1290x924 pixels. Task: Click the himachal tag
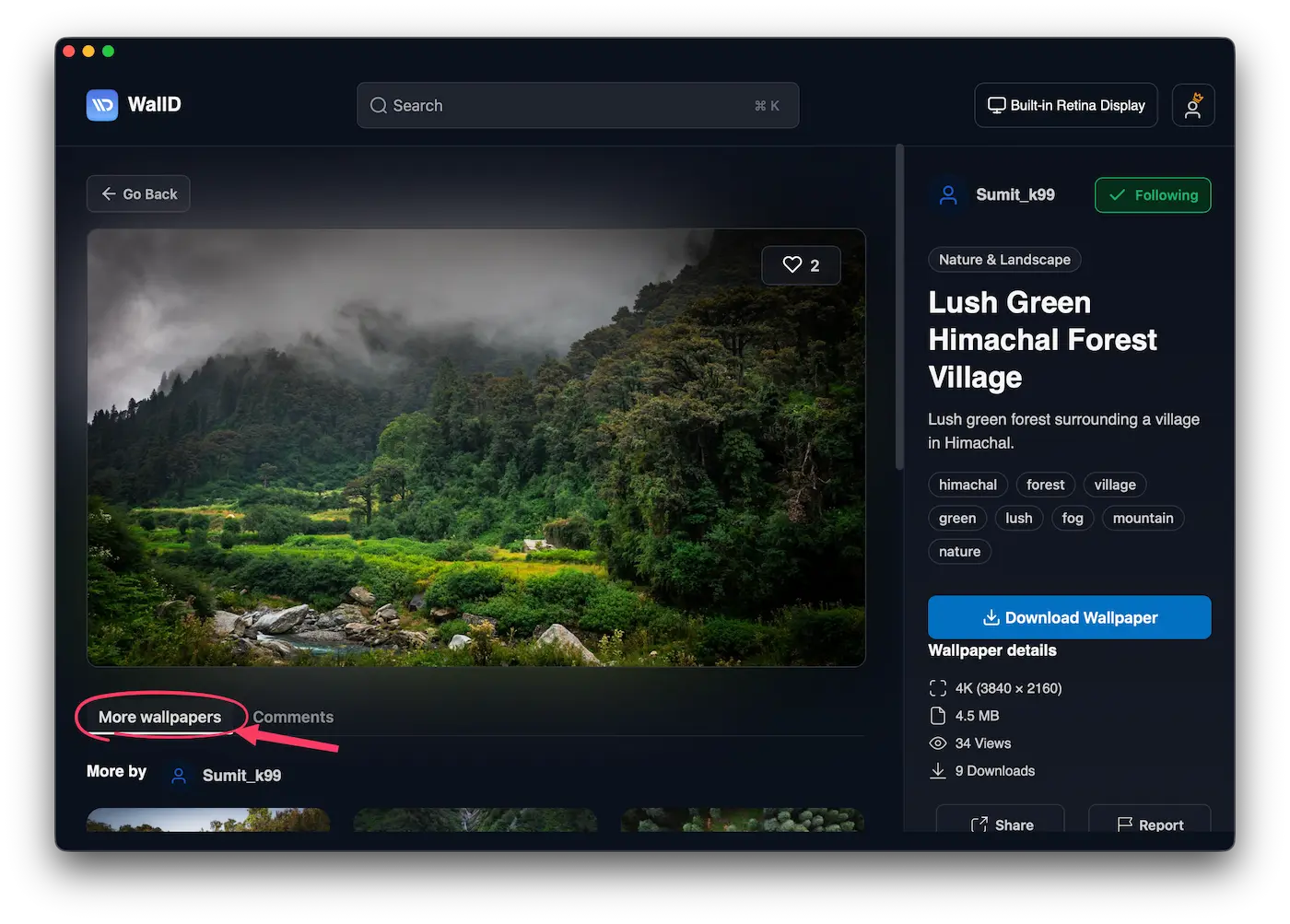point(967,485)
